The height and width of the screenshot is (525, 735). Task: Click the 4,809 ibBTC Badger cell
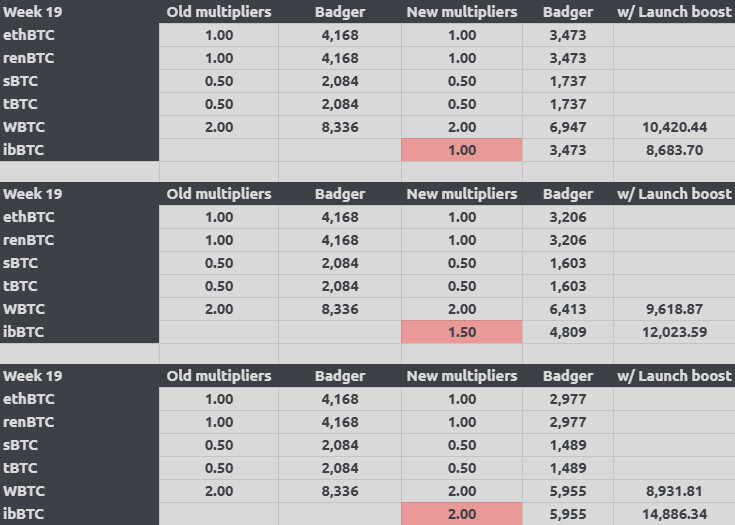(567, 332)
